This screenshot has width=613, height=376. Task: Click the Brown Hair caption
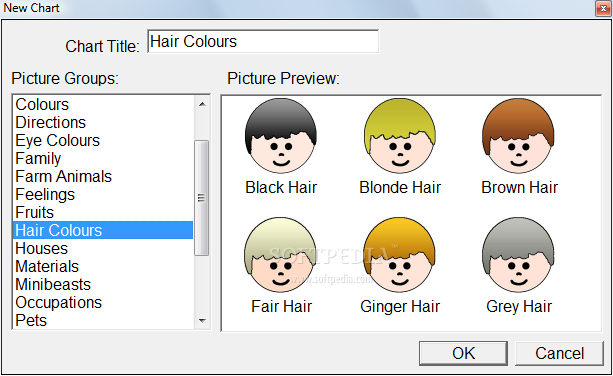tap(519, 187)
